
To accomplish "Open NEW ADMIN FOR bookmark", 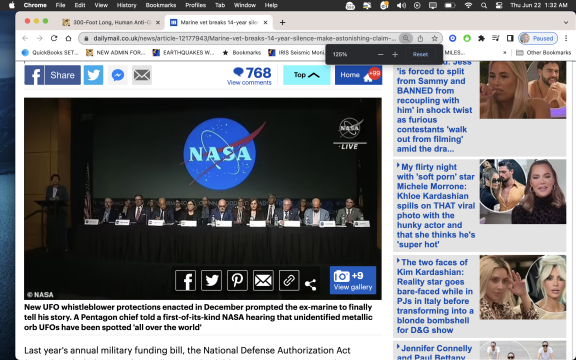I will click(115, 53).
